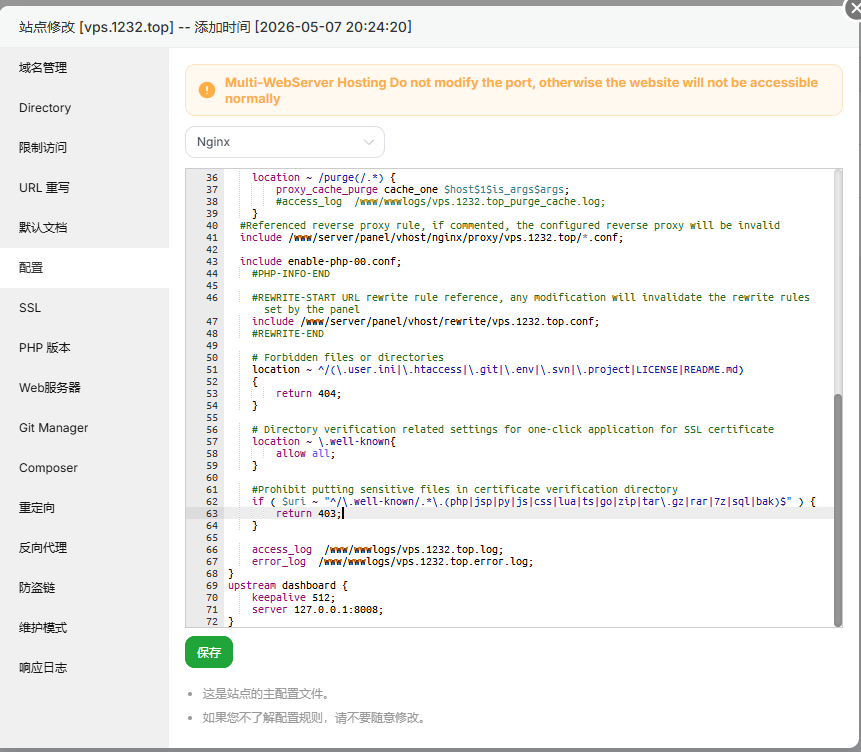
Task: Open the 限制访问 tab
Action: pos(43,148)
